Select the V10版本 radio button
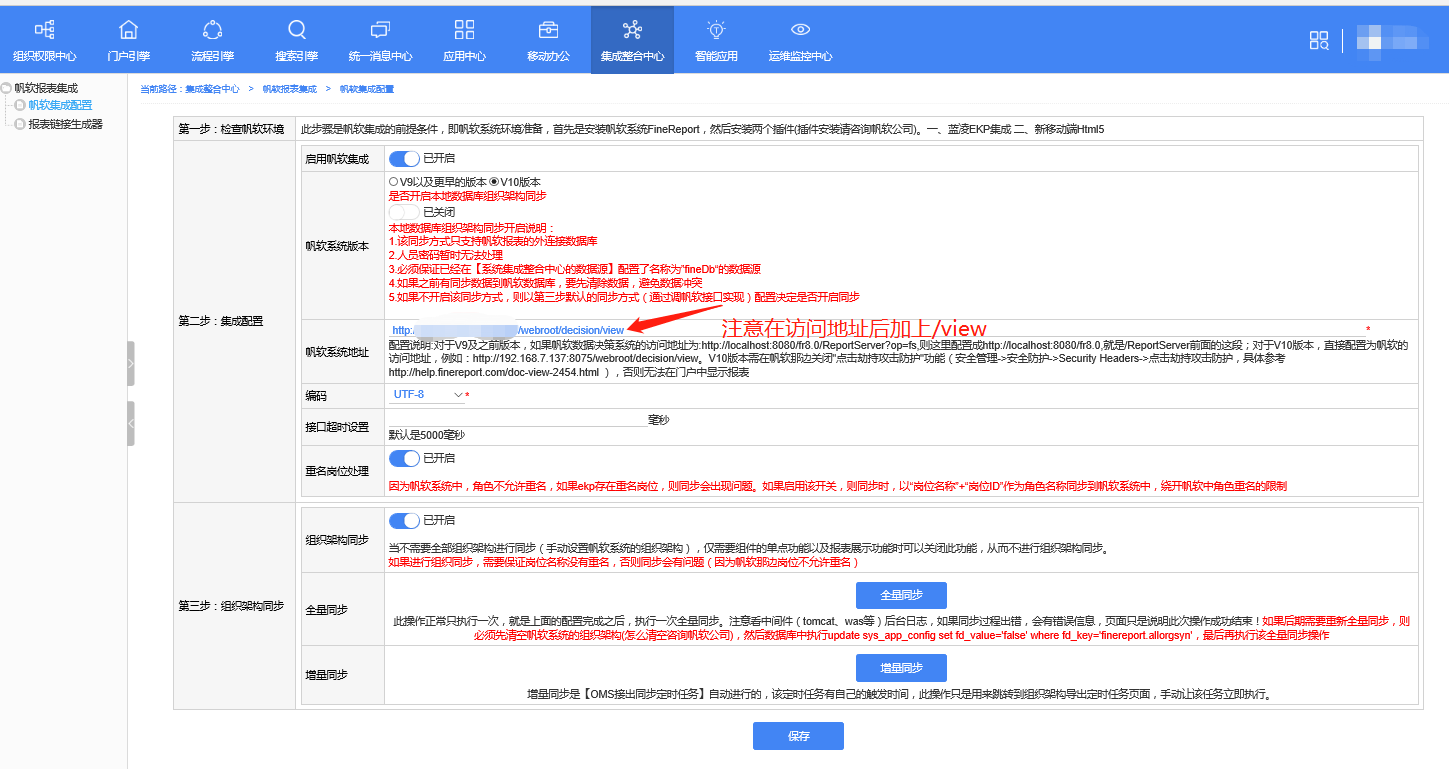Viewport: 1449px width, 769px height. pyautogui.click(x=494, y=182)
